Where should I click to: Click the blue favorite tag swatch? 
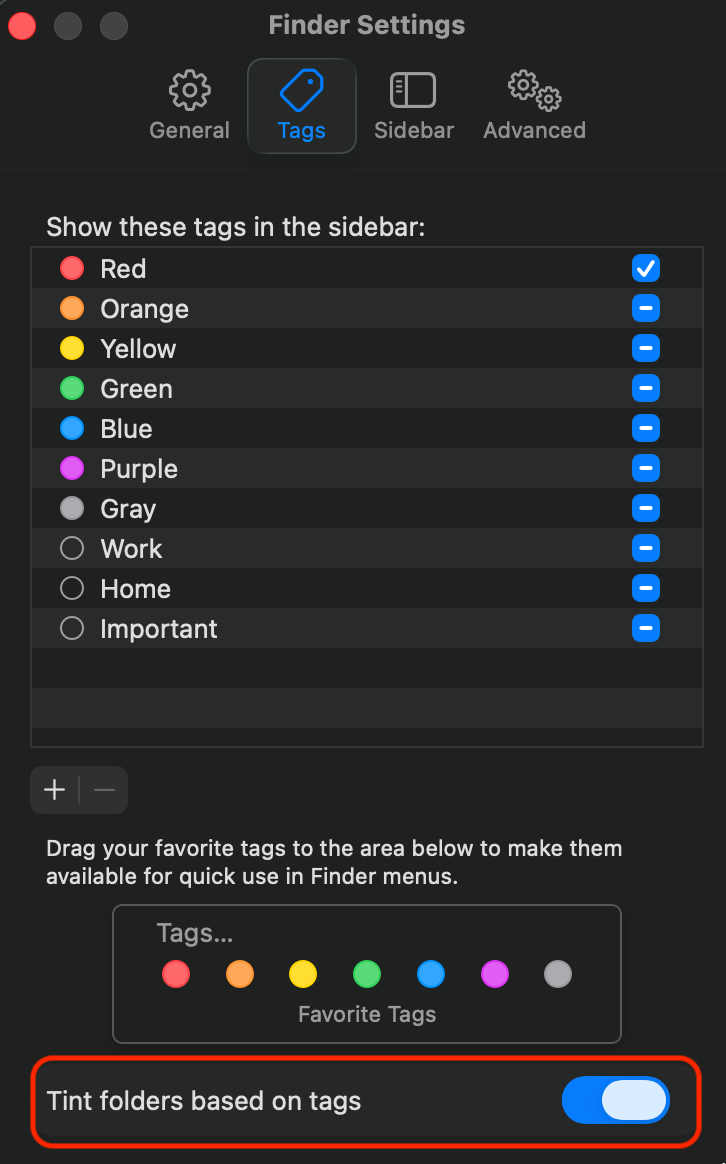click(x=431, y=974)
